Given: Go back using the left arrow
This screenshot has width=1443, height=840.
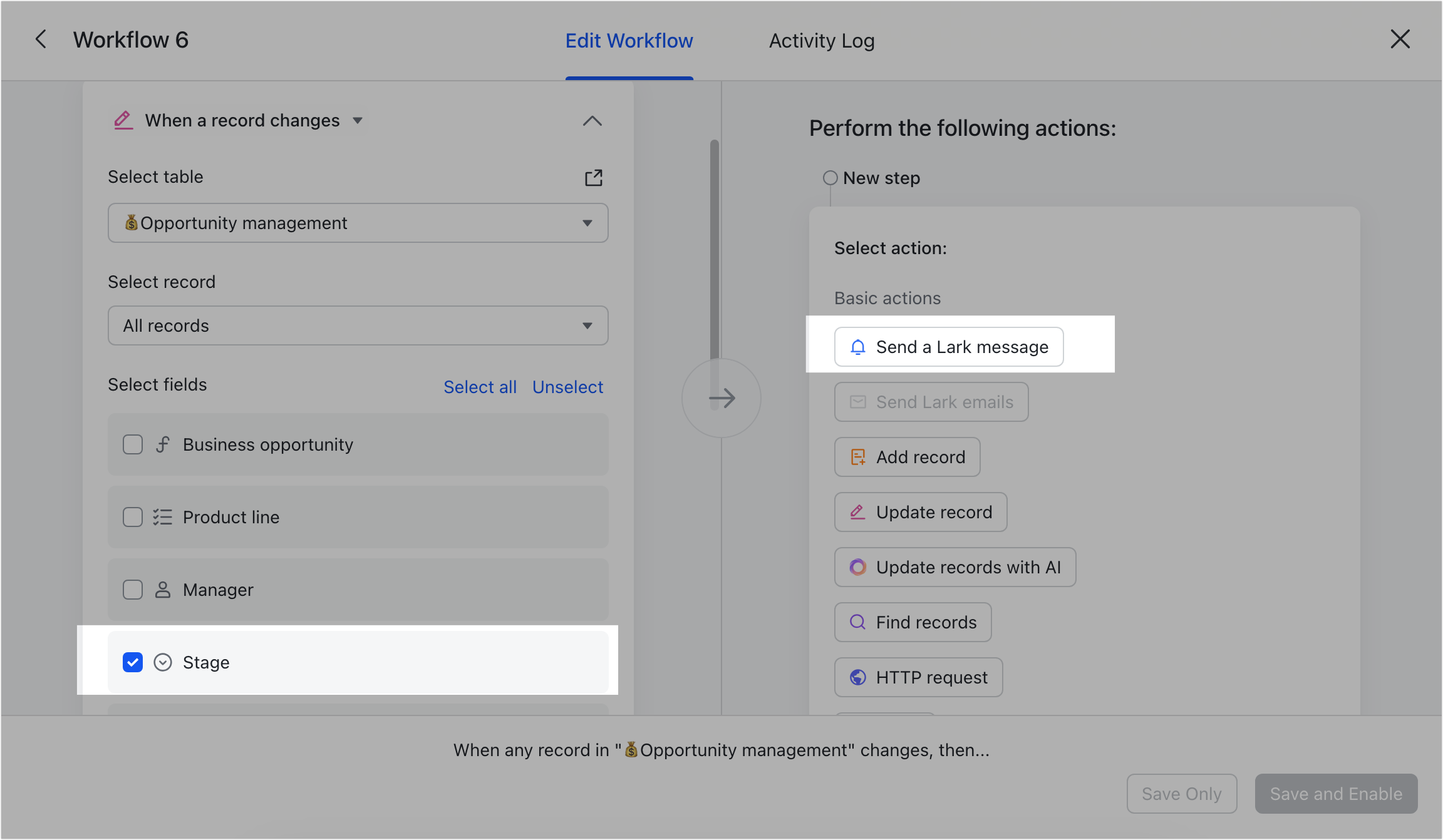Looking at the screenshot, I should point(41,39).
